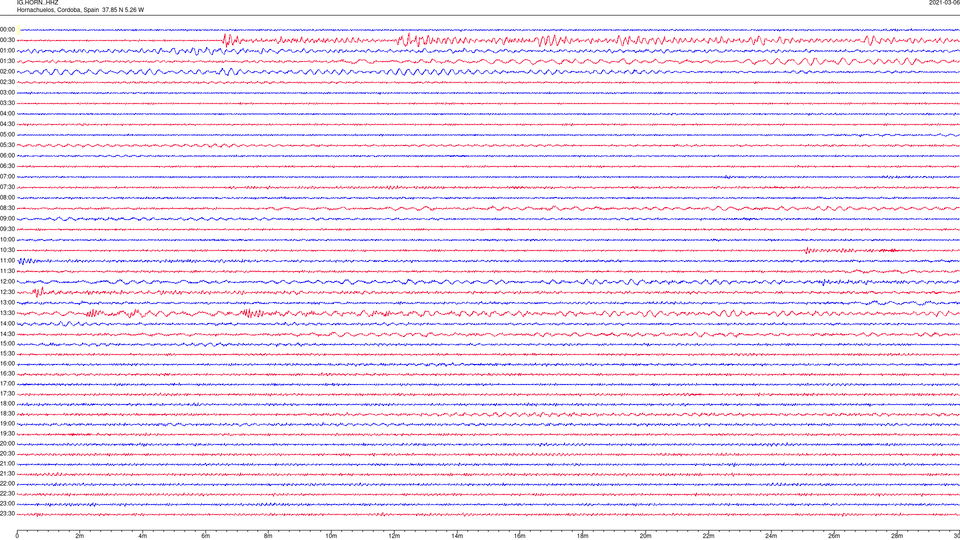The image size is (960, 540).
Task: Click the 09:00 row label
Action: pos(7,218)
